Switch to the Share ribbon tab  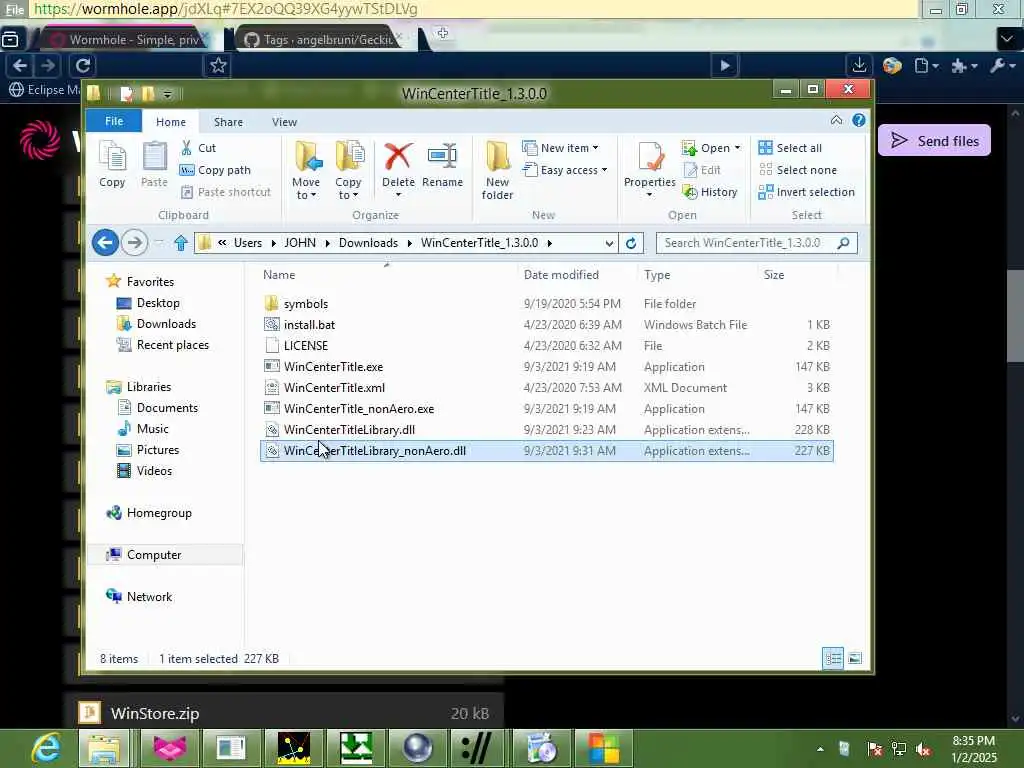click(229, 121)
